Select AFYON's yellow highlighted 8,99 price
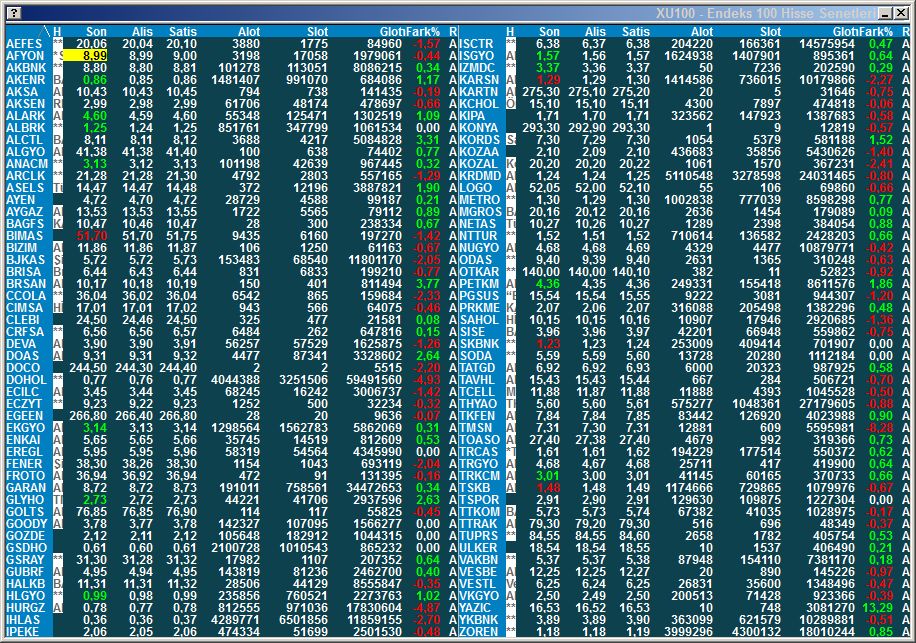The width and height of the screenshot is (916, 643). [85, 55]
